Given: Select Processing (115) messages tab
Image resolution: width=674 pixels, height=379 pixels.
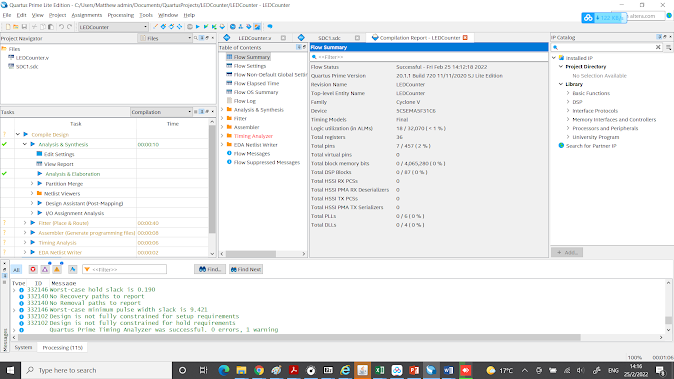Looking at the screenshot, I should (62, 347).
